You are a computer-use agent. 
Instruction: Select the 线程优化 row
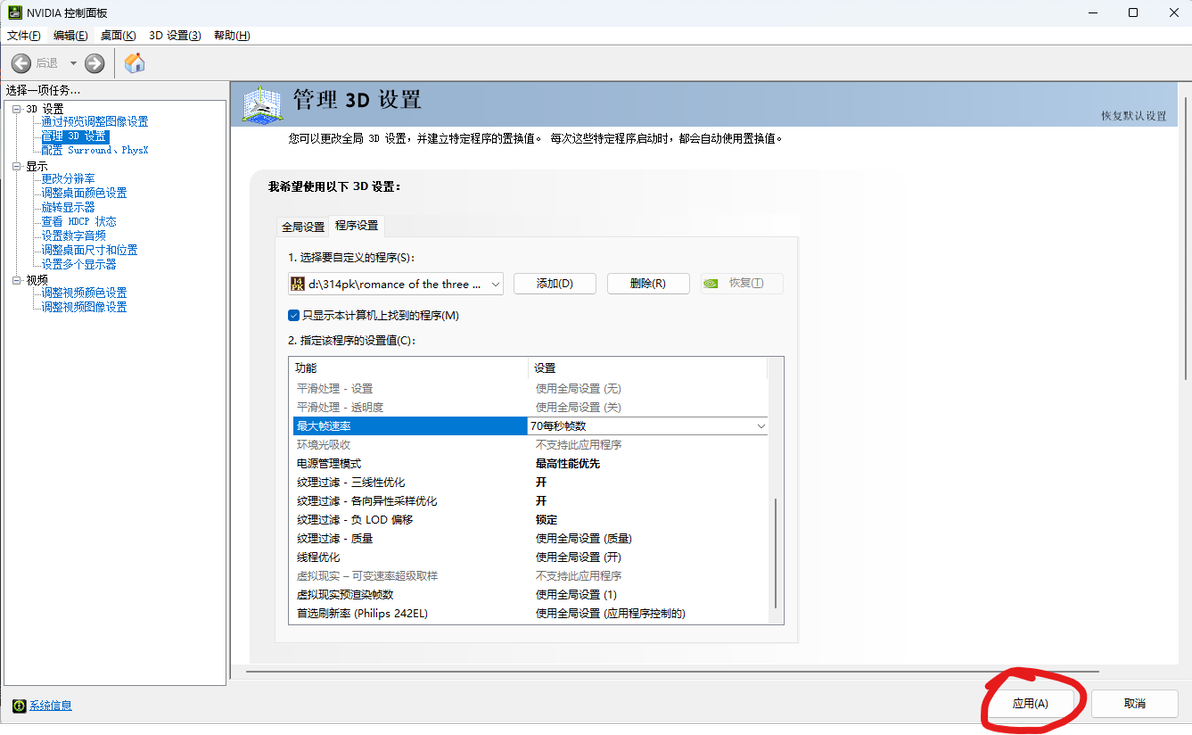point(531,557)
